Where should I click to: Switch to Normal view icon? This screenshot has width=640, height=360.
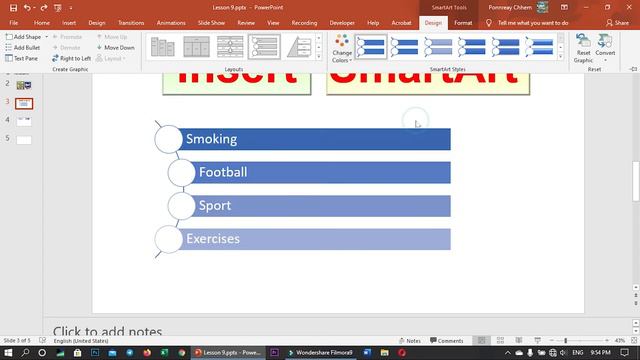[482, 340]
